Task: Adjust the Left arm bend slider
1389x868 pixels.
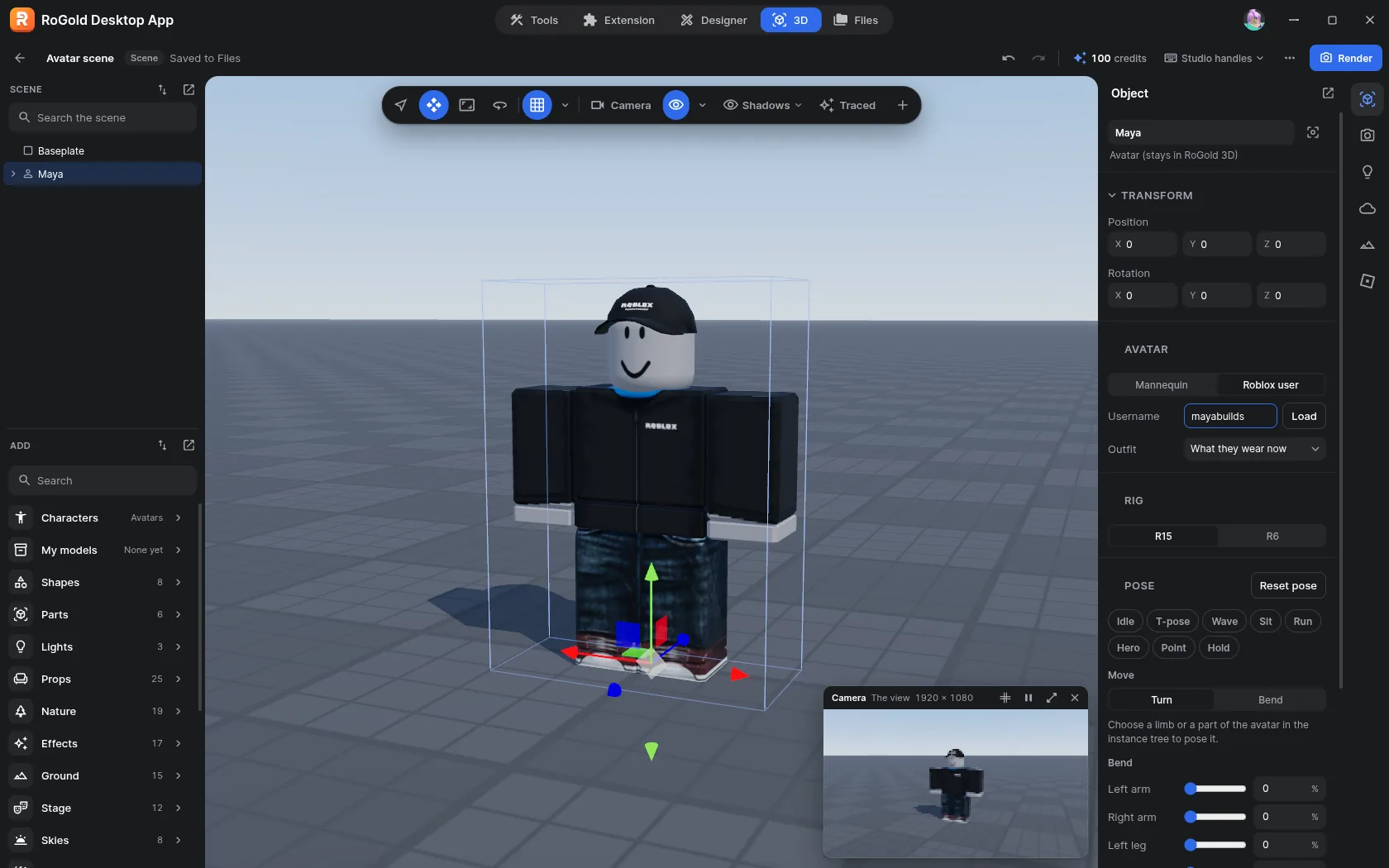Action: tap(1215, 789)
